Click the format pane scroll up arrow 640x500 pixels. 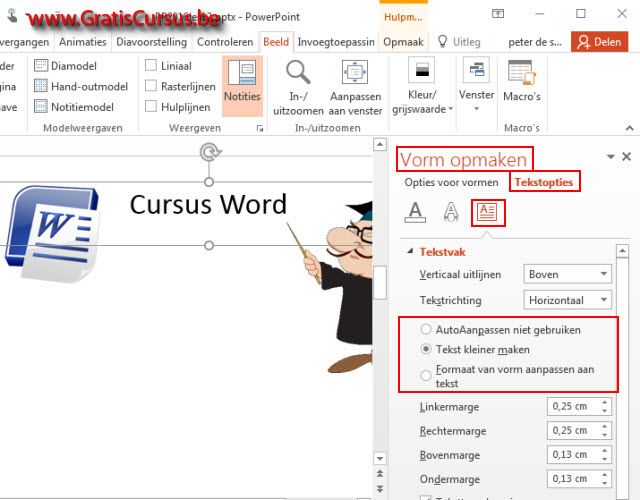coord(622,250)
